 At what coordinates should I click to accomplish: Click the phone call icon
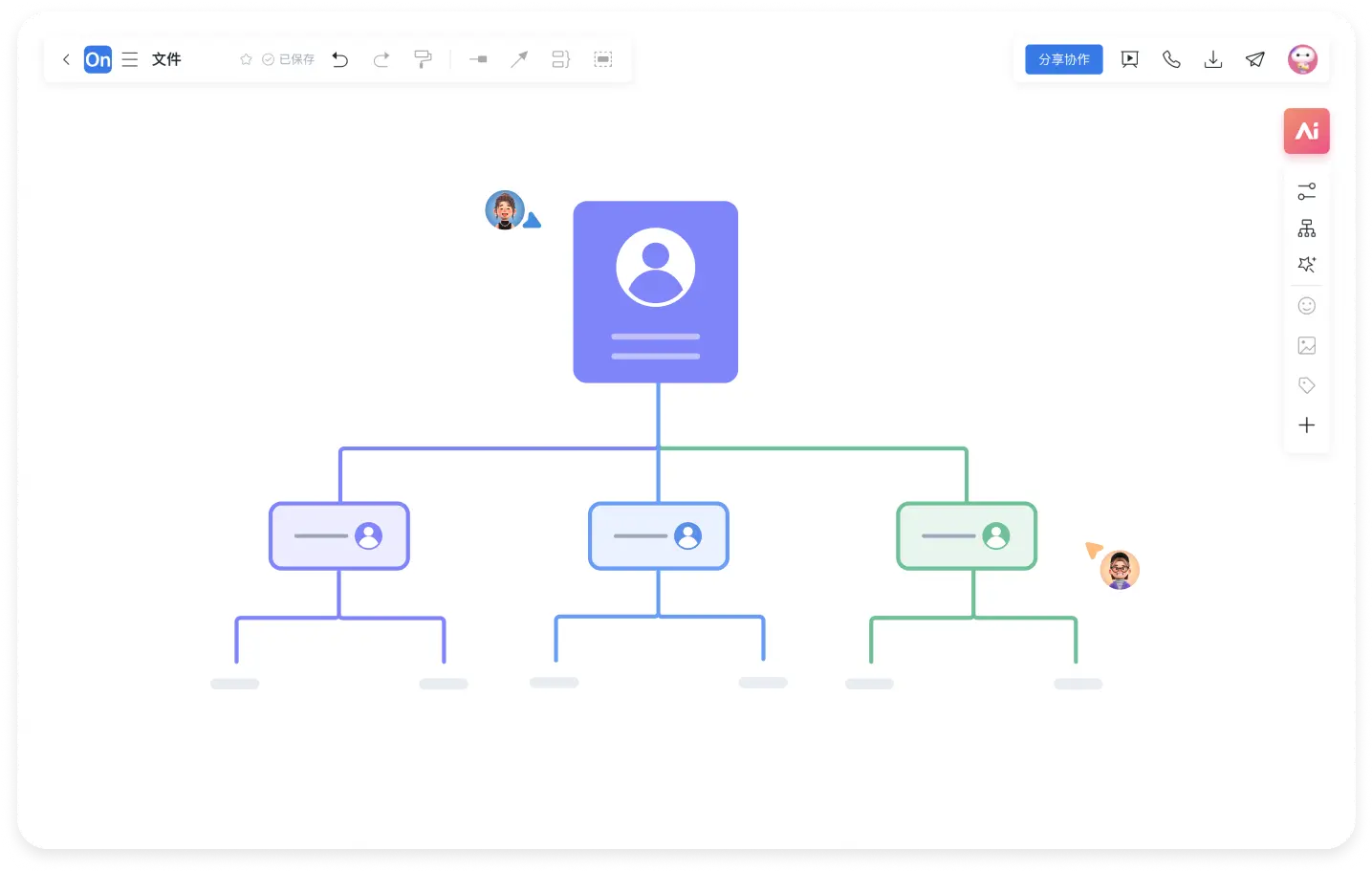point(1171,59)
